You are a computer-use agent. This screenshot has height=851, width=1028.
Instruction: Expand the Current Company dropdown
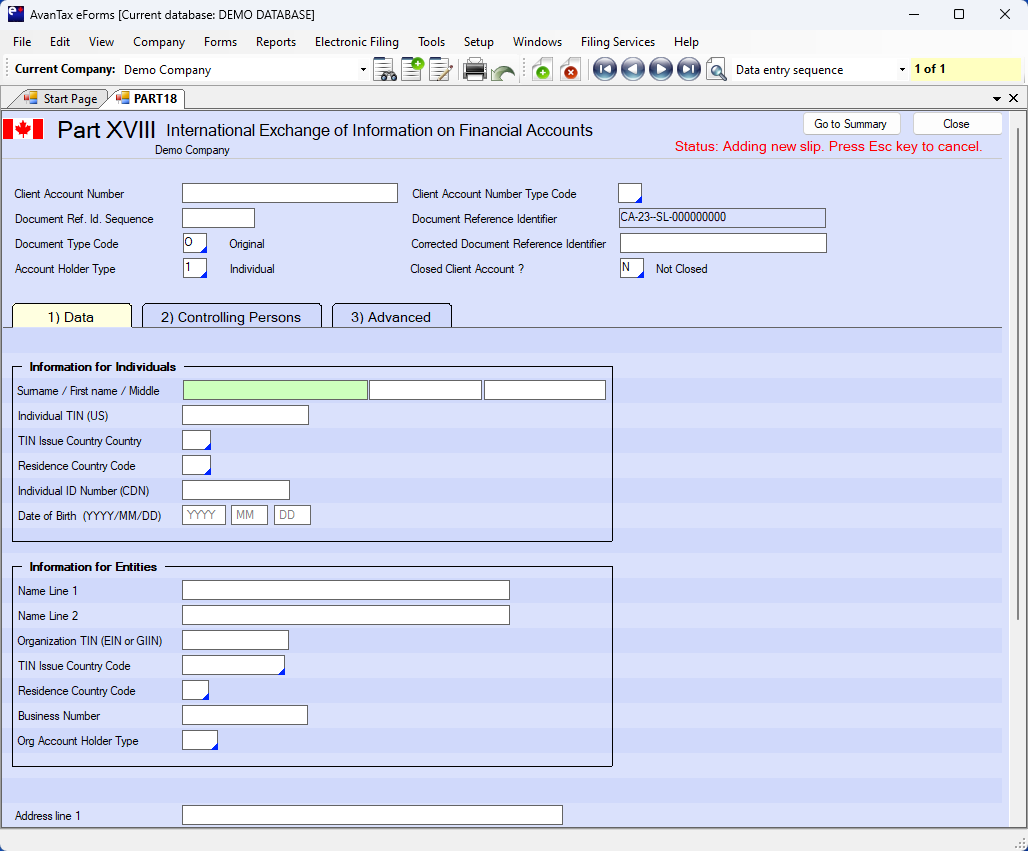pos(363,70)
